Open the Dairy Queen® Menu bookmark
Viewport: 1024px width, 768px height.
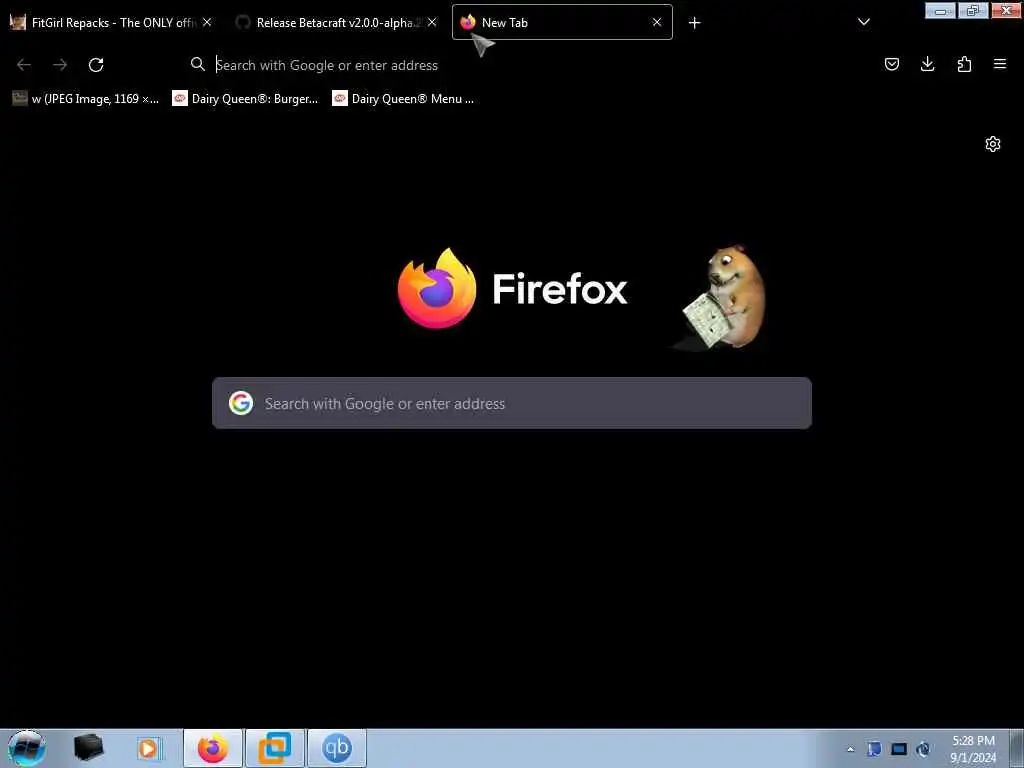pyautogui.click(x=403, y=99)
